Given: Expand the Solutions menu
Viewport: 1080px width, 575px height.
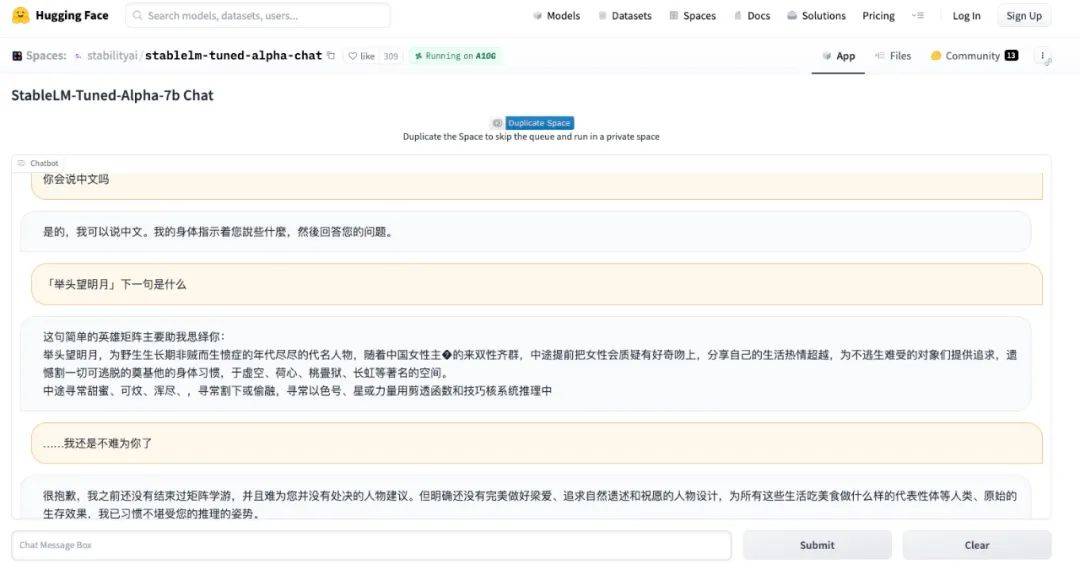Looking at the screenshot, I should click(816, 16).
